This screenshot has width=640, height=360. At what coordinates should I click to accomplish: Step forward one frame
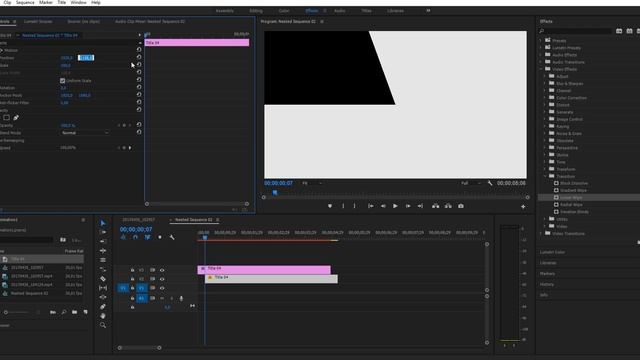[408, 206]
